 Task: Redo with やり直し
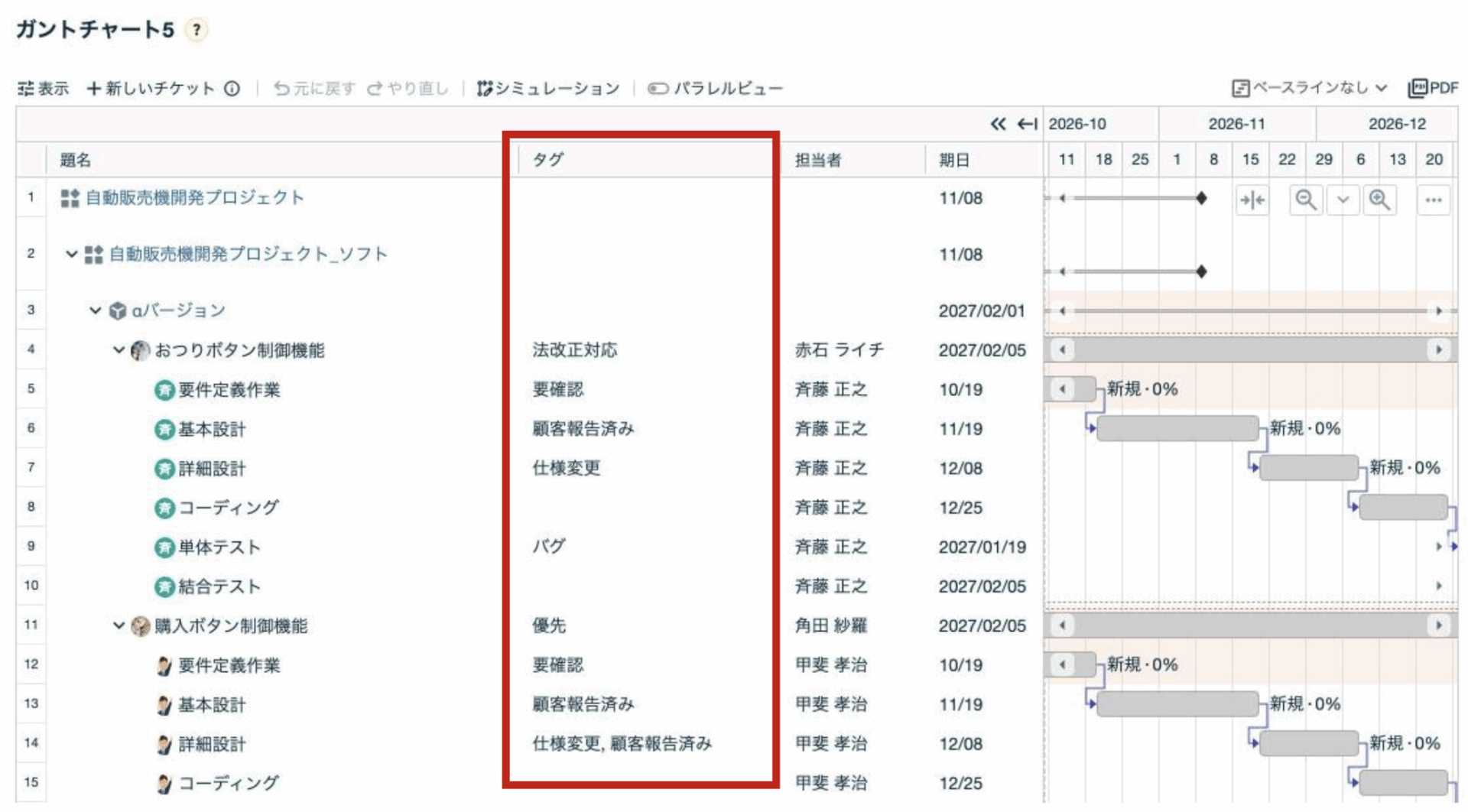pos(408,89)
